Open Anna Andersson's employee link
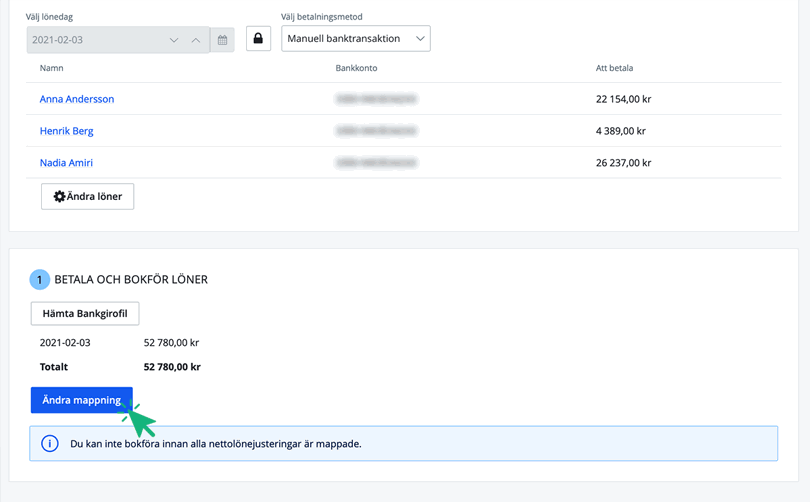This screenshot has height=502, width=810. [x=77, y=99]
